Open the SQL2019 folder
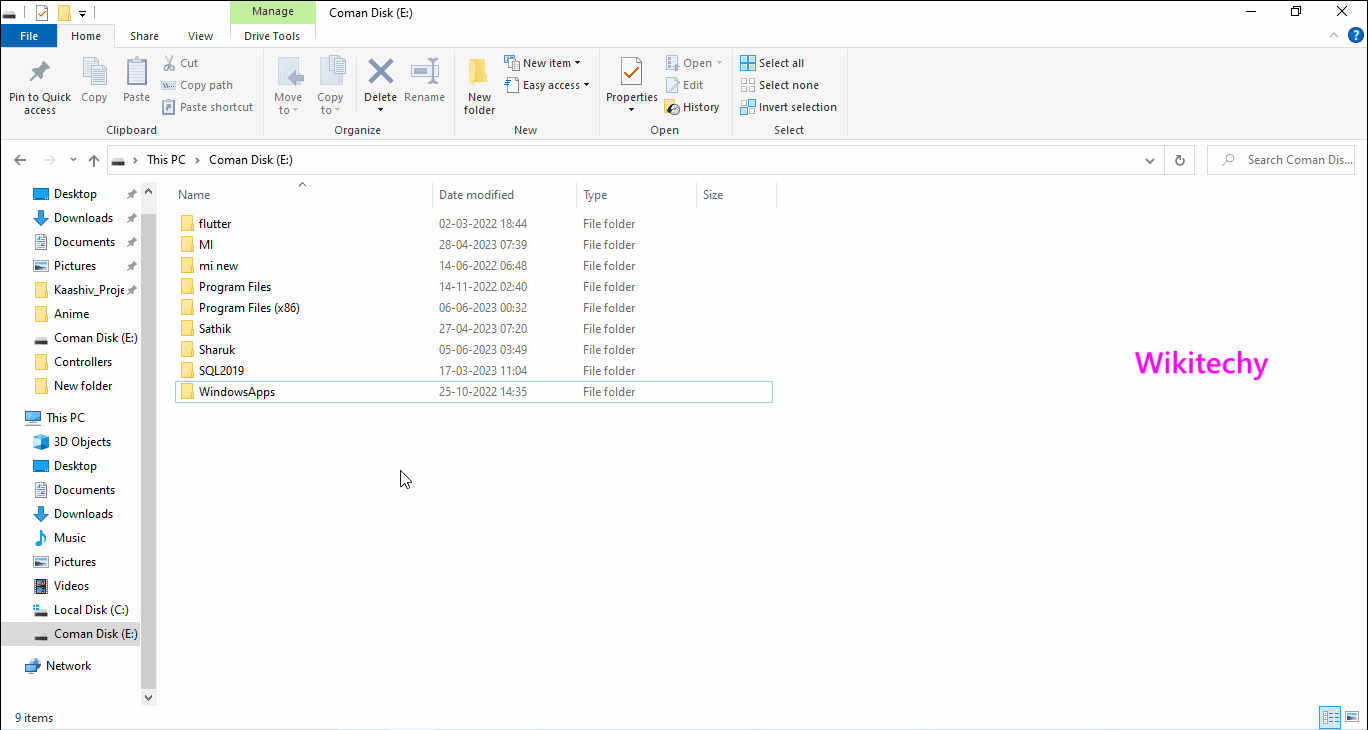 pos(222,370)
